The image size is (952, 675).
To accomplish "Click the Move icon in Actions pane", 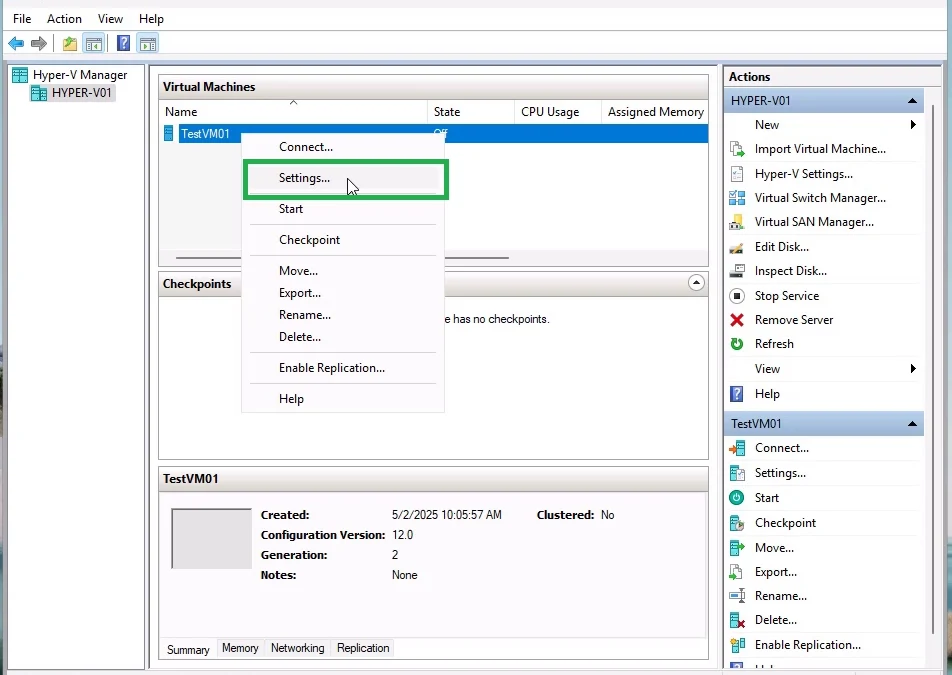I will tap(736, 548).
